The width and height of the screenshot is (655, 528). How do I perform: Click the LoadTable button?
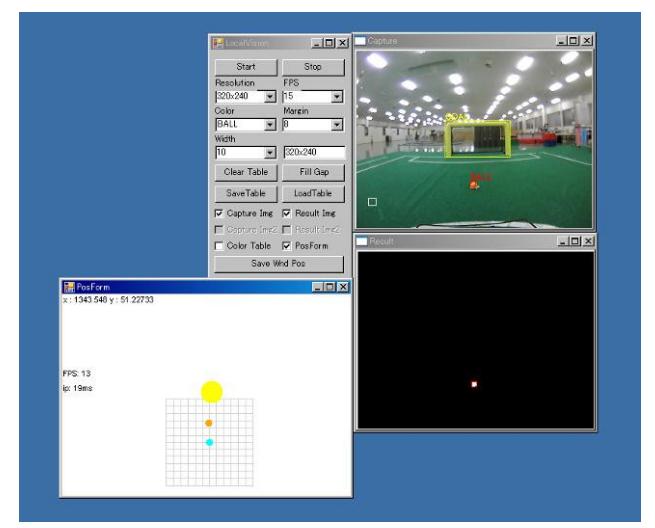point(313,193)
